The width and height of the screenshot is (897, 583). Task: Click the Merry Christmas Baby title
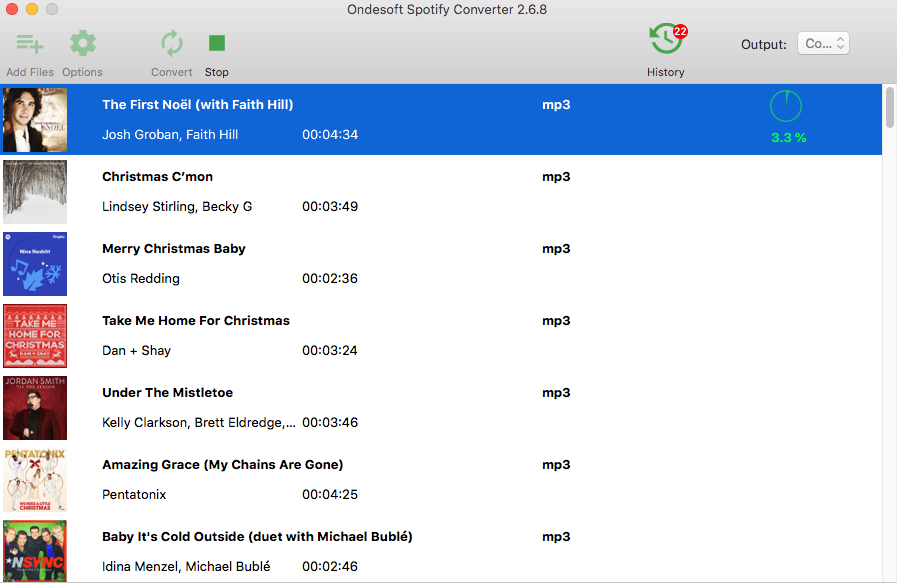click(x=174, y=249)
